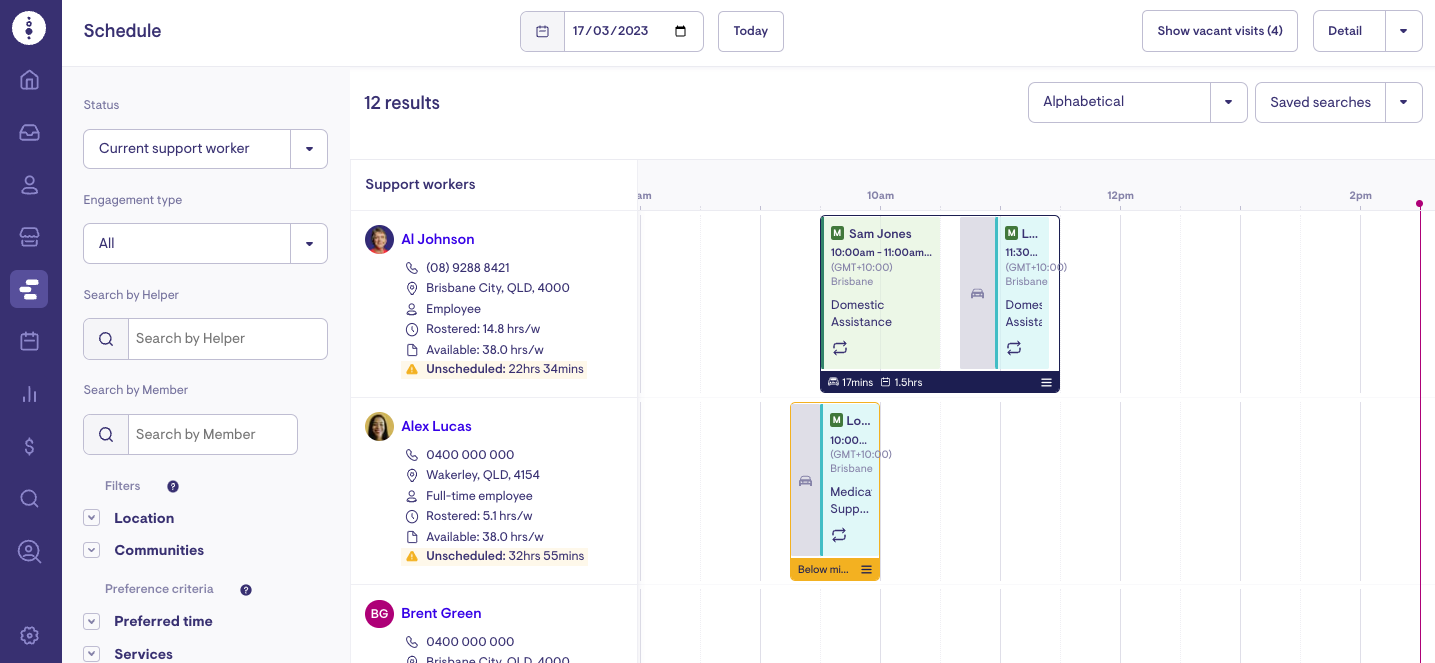Click Show vacant visits (4) button
The width and height of the screenshot is (1435, 663).
point(1219,31)
